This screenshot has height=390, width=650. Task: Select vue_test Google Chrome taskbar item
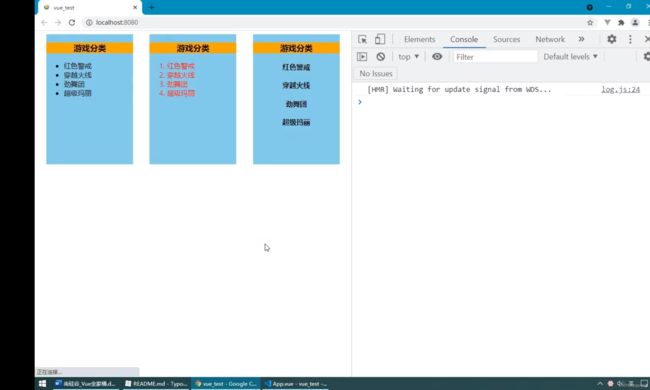(x=226, y=384)
